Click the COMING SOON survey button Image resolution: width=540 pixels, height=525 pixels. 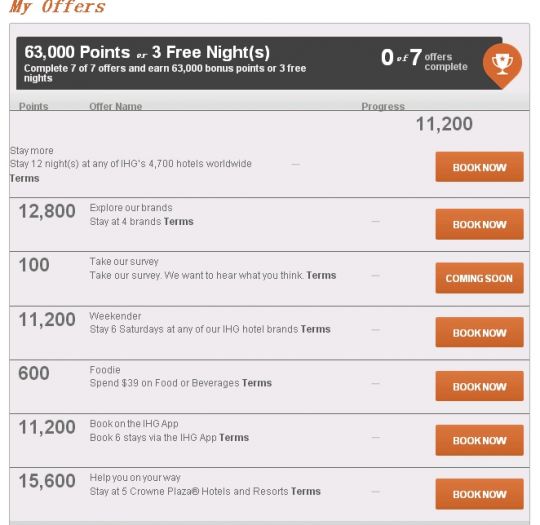[x=479, y=278]
